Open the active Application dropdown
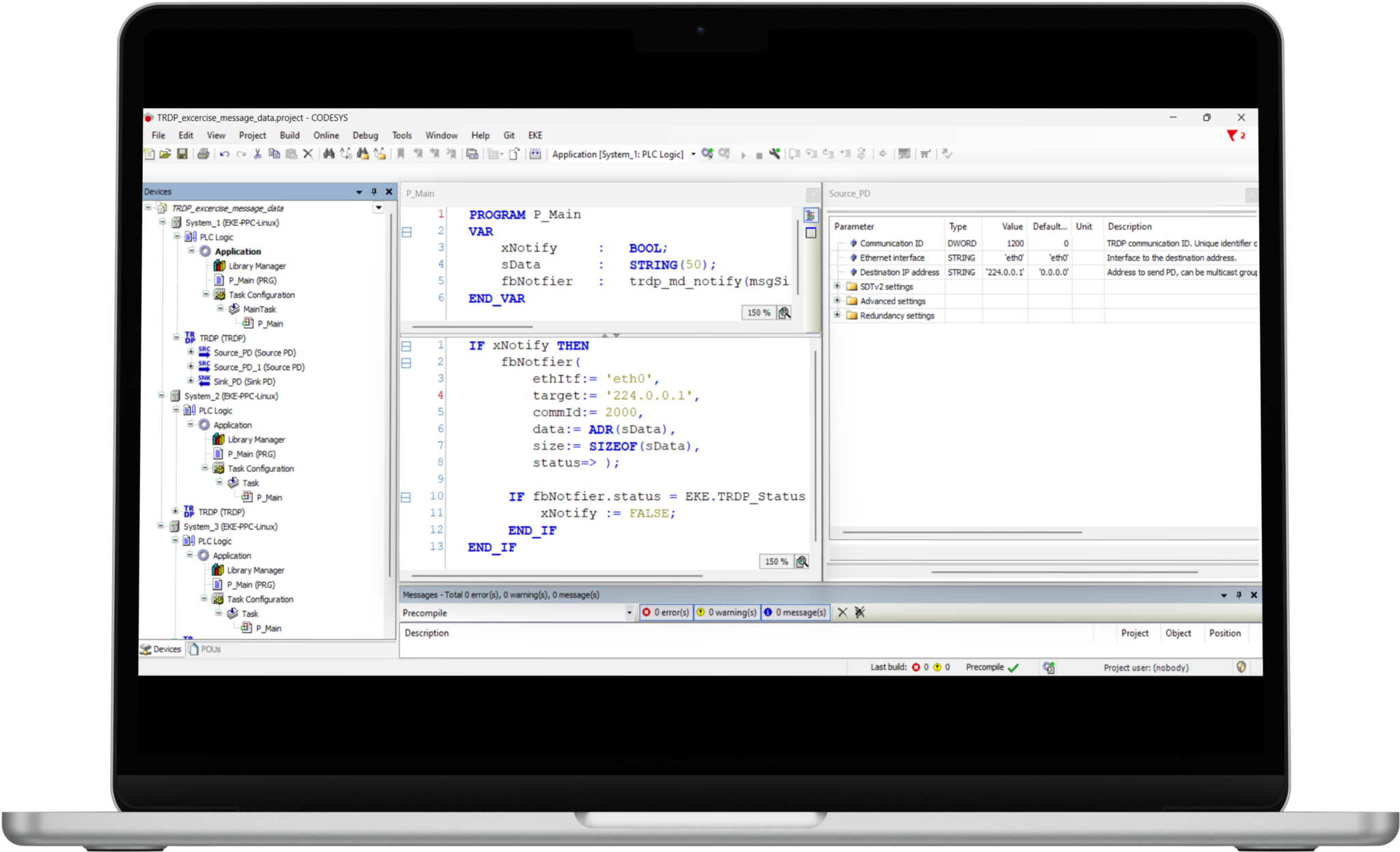The width and height of the screenshot is (1400, 852). click(693, 154)
